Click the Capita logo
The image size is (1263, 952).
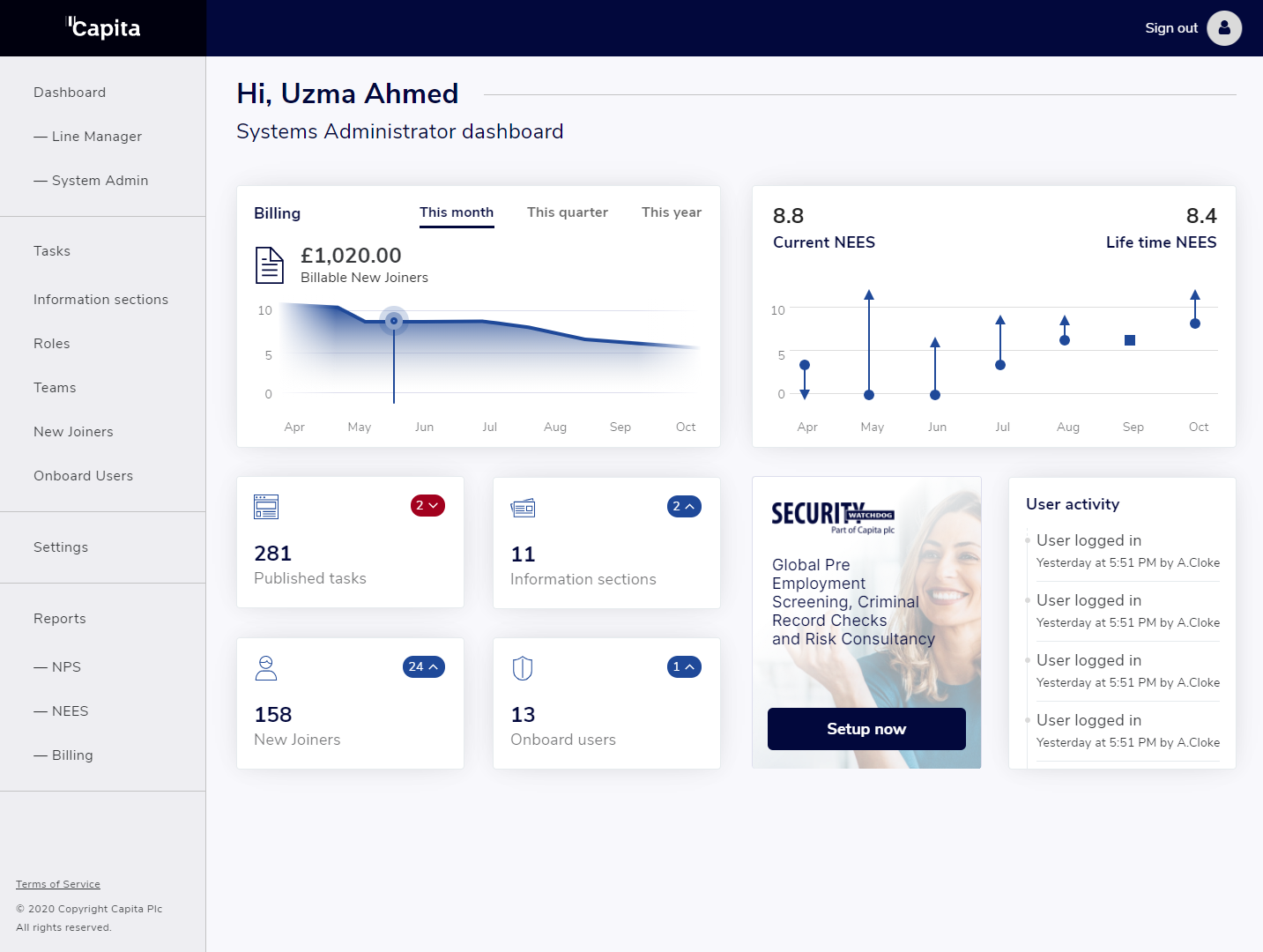tap(104, 28)
